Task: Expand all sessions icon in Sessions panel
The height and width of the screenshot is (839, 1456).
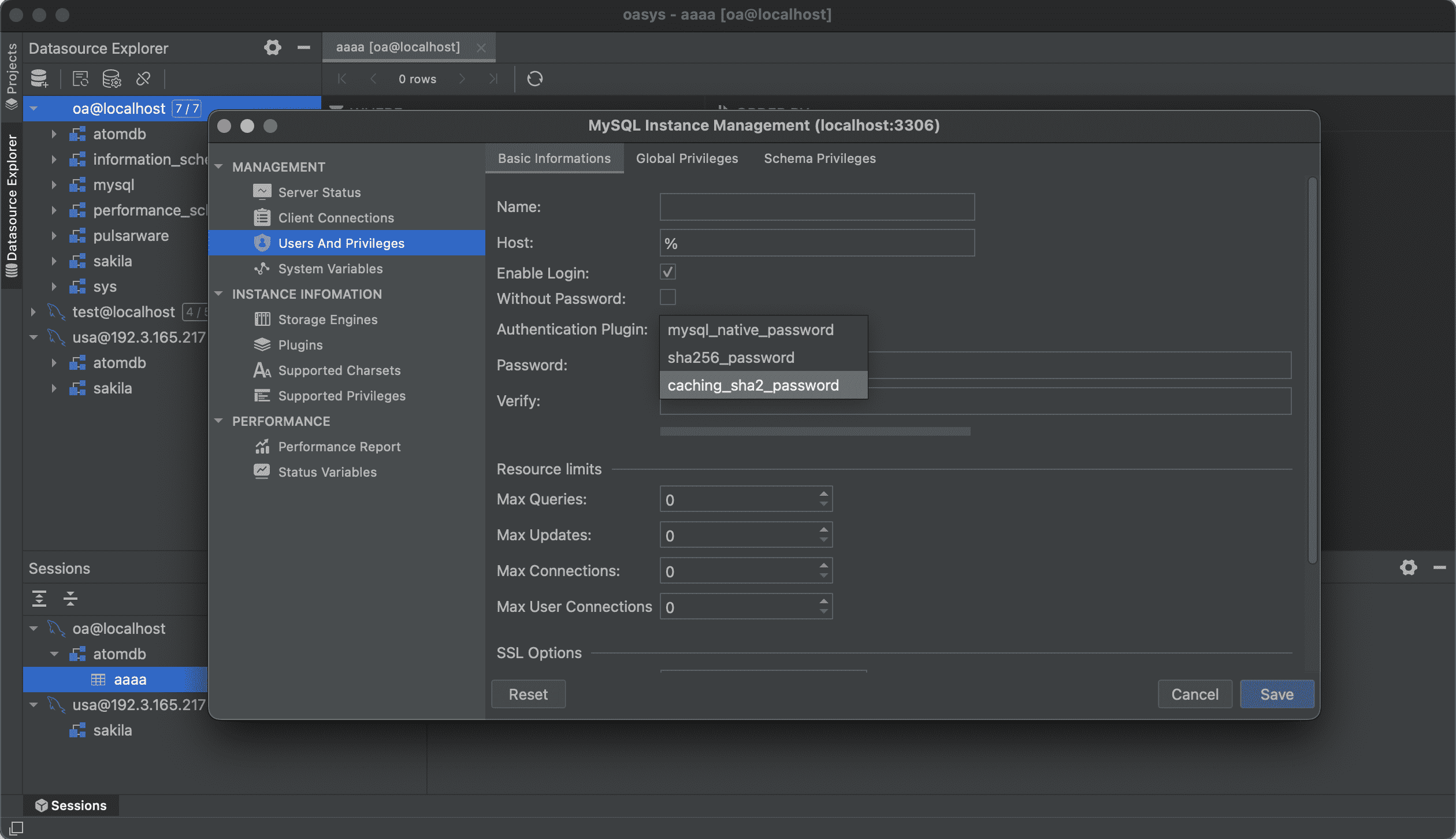Action: click(x=39, y=599)
